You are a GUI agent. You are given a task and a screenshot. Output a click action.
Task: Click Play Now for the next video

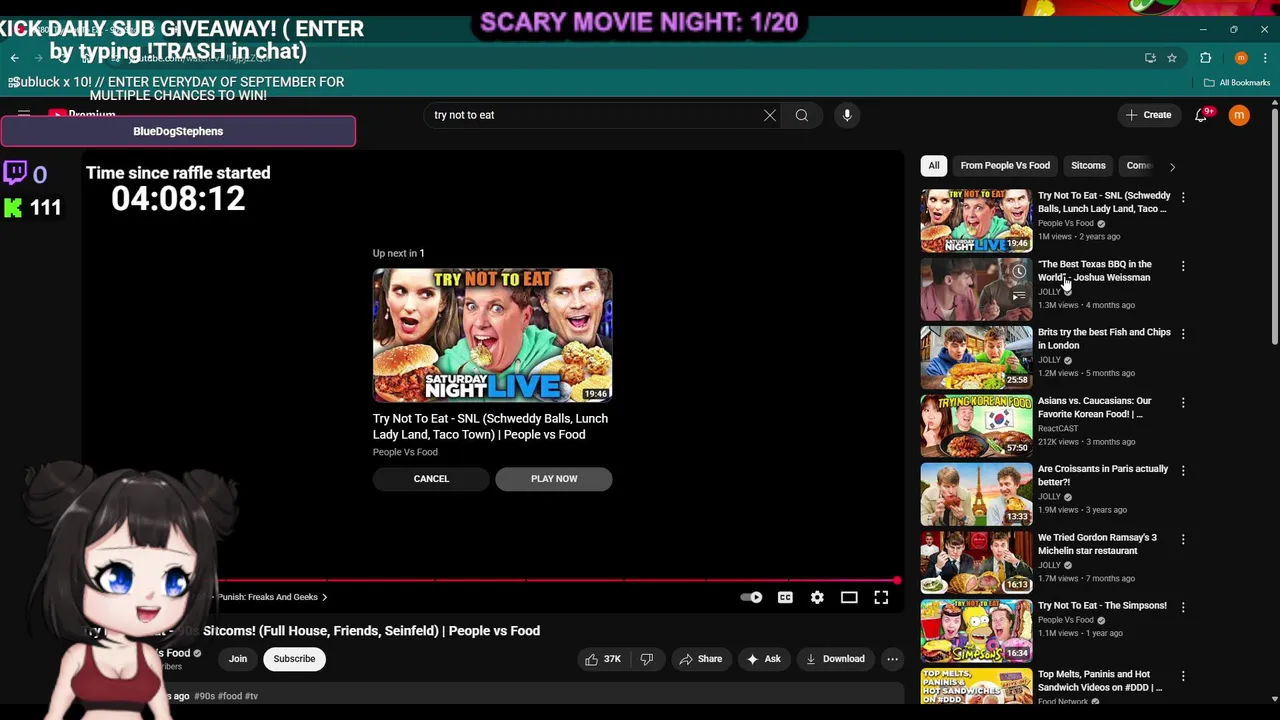(x=554, y=479)
